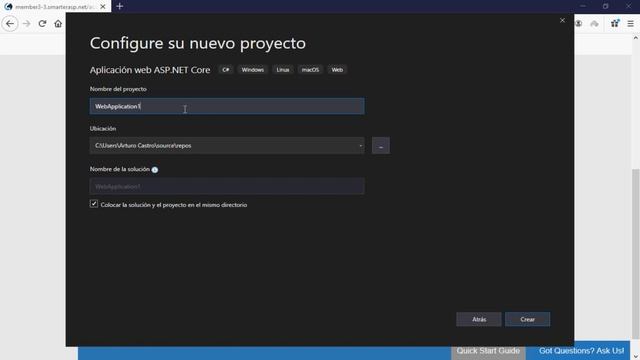
Task: Go to browser home page icon
Action: click(58, 24)
